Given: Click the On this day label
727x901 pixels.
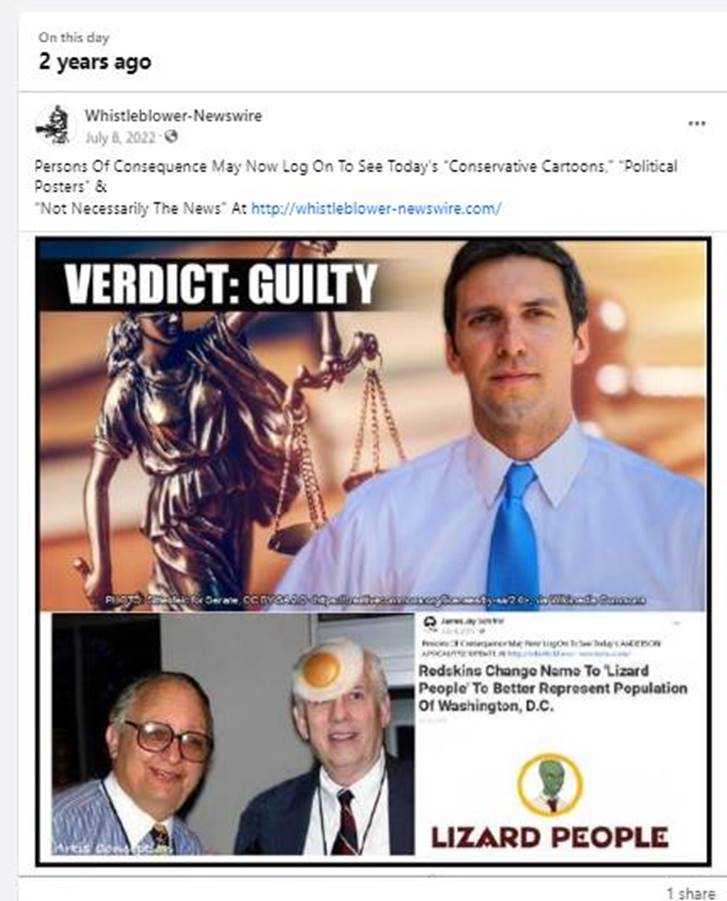Looking at the screenshot, I should pyautogui.click(x=74, y=37).
